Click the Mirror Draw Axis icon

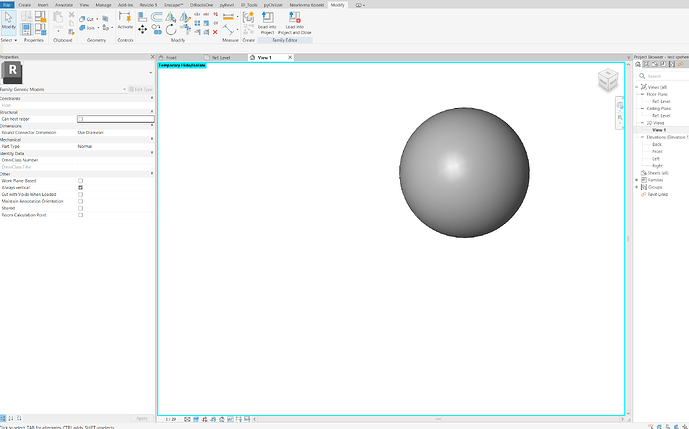pos(185,17)
